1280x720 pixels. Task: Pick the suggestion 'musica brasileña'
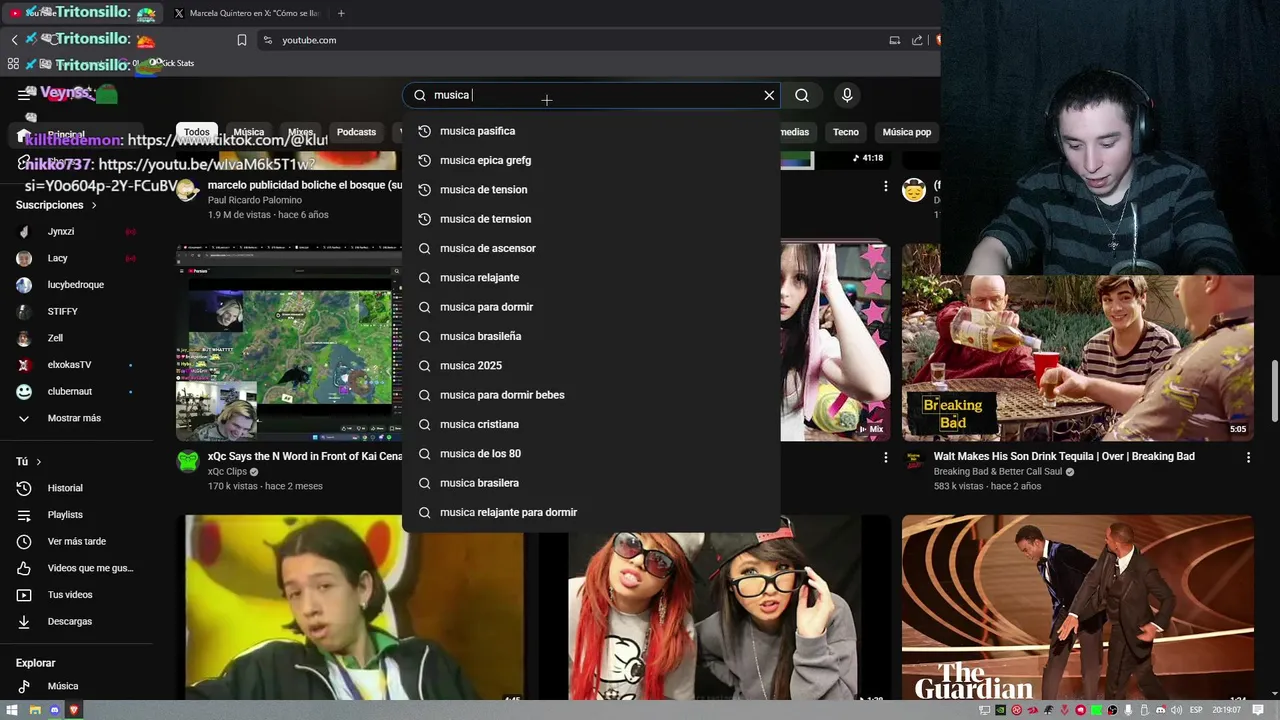pyautogui.click(x=591, y=336)
